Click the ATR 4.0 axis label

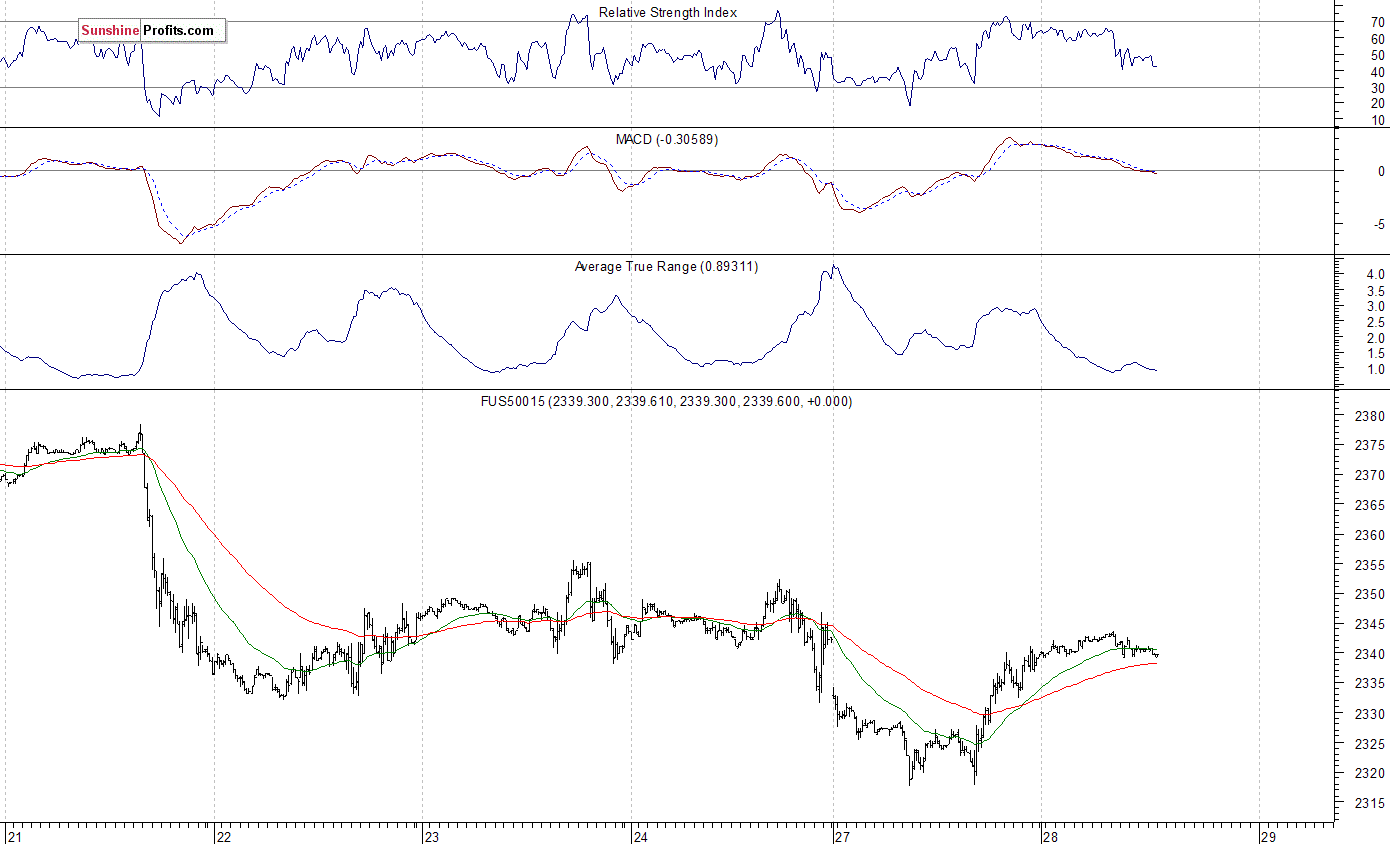coord(1375,274)
